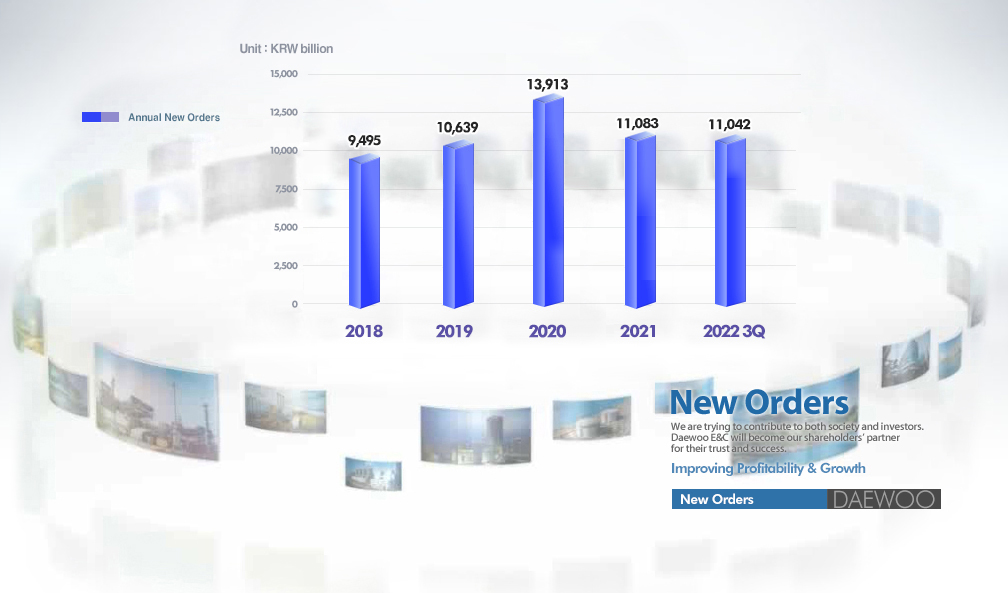
Task: Click the Unit : KRW billion label
Action: coord(286,49)
